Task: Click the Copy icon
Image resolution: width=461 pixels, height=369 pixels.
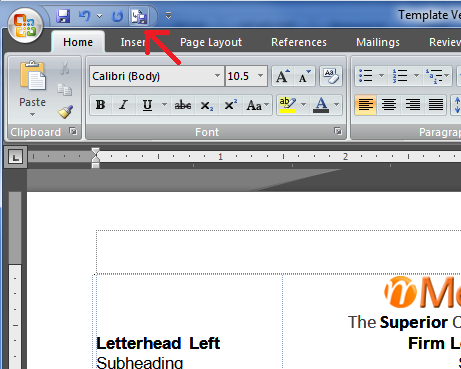Action: [65, 90]
